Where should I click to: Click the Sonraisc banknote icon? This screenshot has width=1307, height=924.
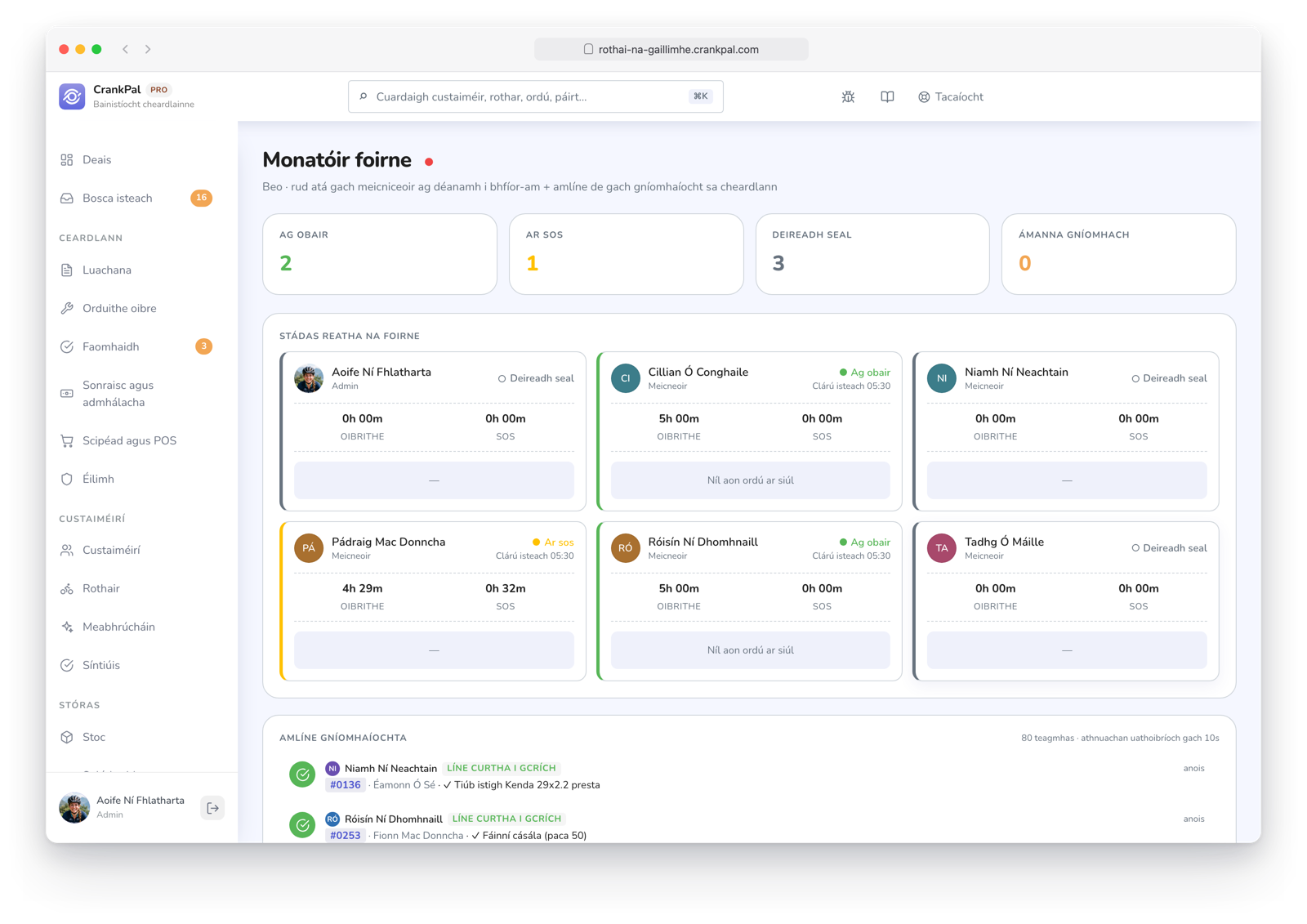point(67,394)
